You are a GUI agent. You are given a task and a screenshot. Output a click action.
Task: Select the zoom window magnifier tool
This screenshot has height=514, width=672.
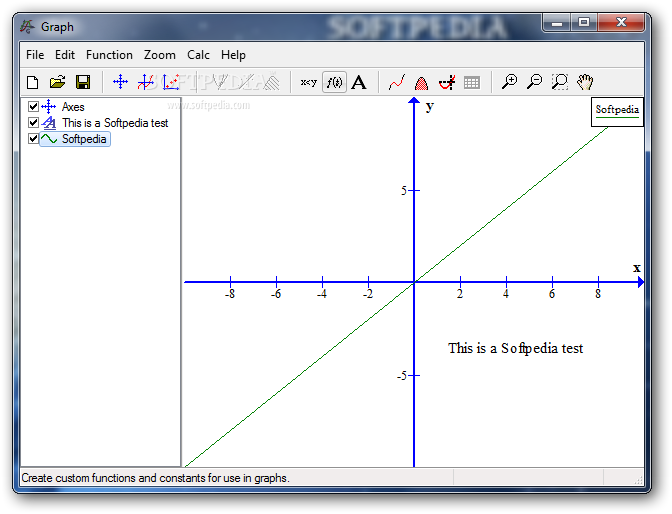coord(560,81)
